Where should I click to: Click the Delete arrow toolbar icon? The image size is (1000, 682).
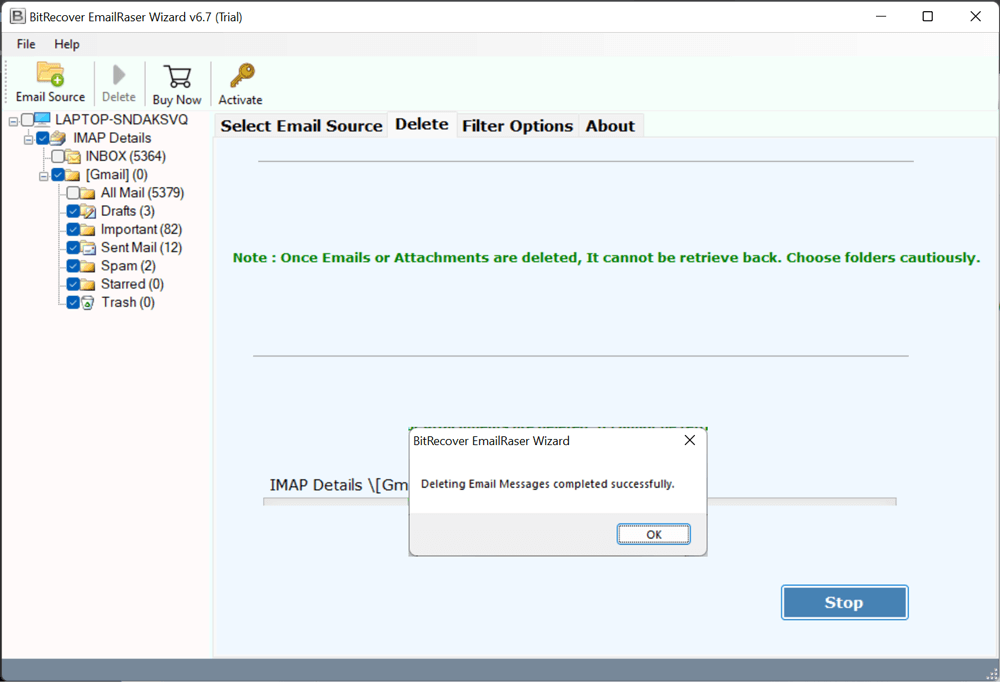119,75
